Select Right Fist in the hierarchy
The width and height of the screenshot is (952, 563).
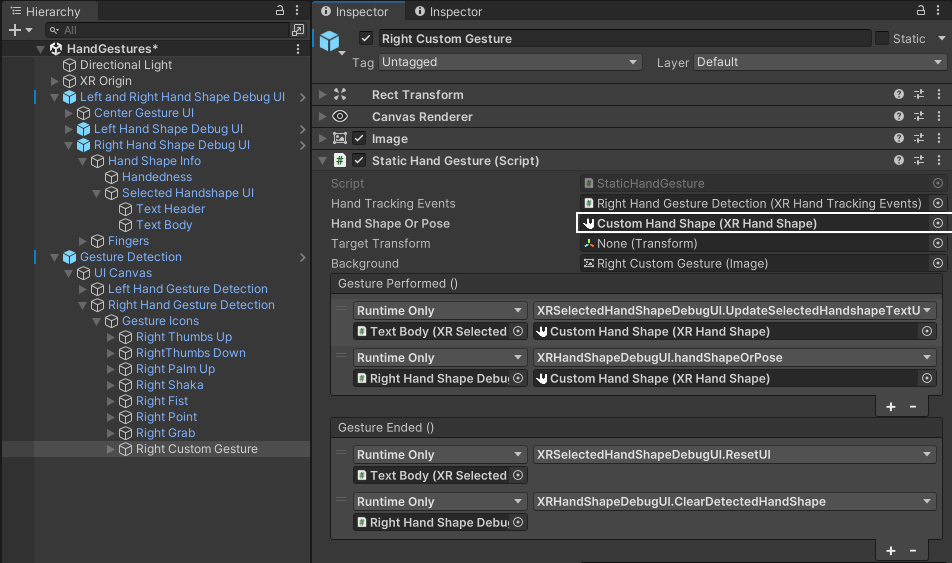(162, 401)
